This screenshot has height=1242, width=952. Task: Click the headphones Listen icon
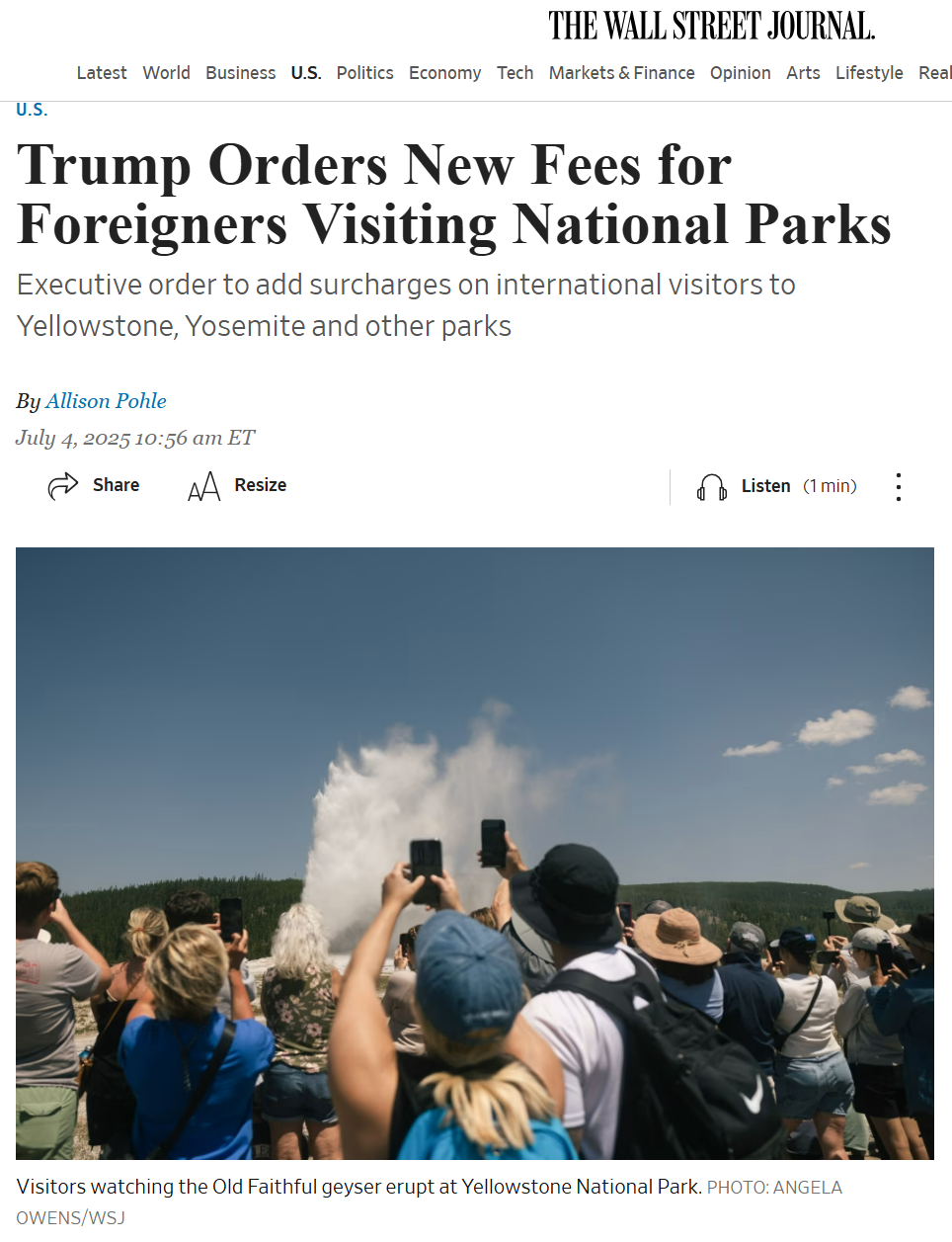coord(712,486)
